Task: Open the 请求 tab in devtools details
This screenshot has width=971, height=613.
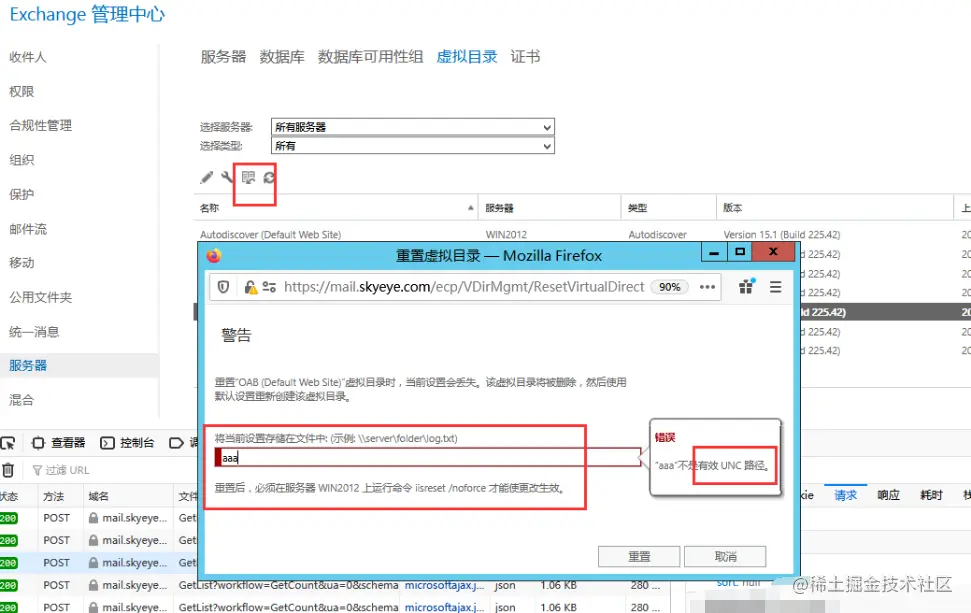Action: [x=845, y=495]
